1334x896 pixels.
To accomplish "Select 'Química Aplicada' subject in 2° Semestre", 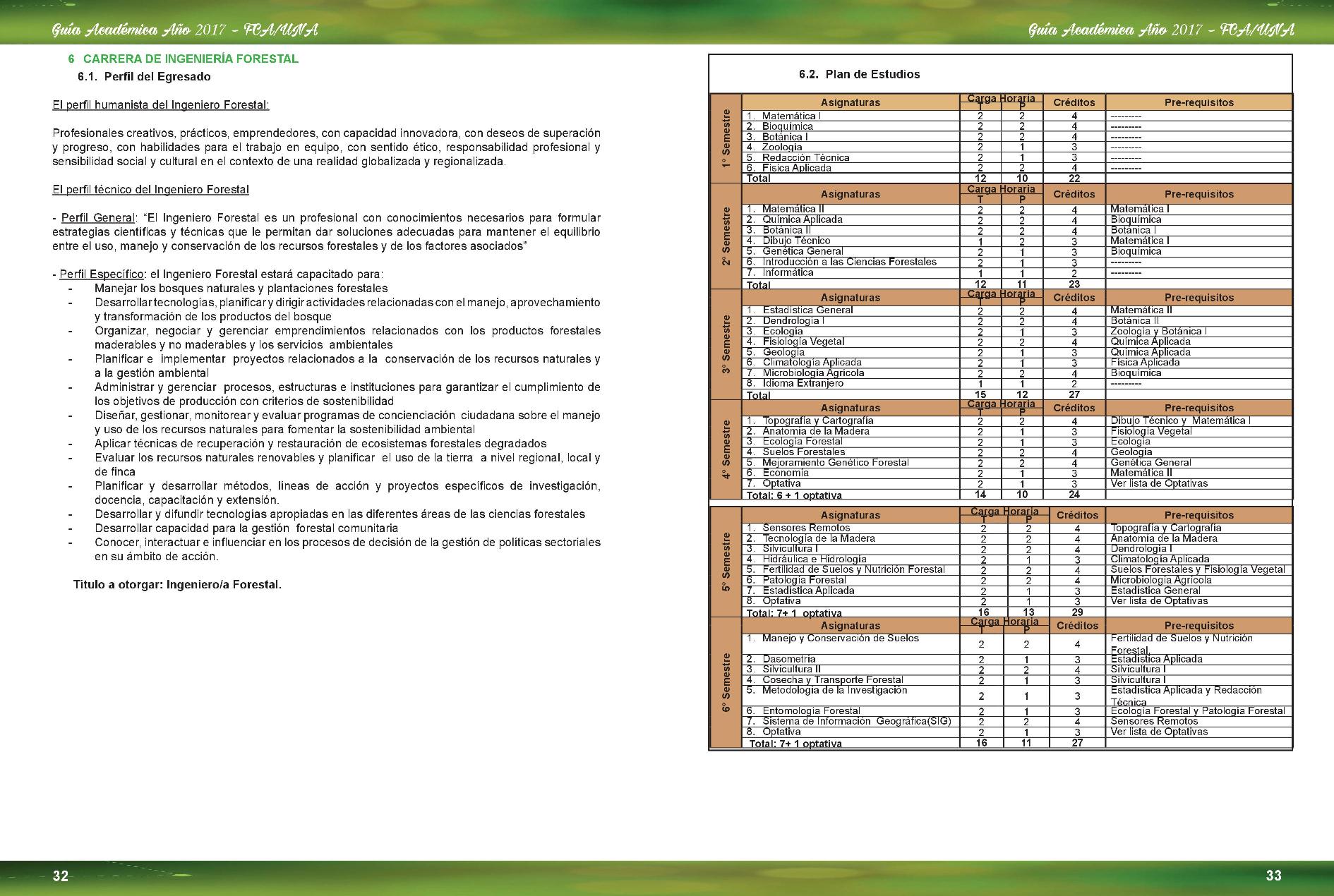I will click(803, 219).
